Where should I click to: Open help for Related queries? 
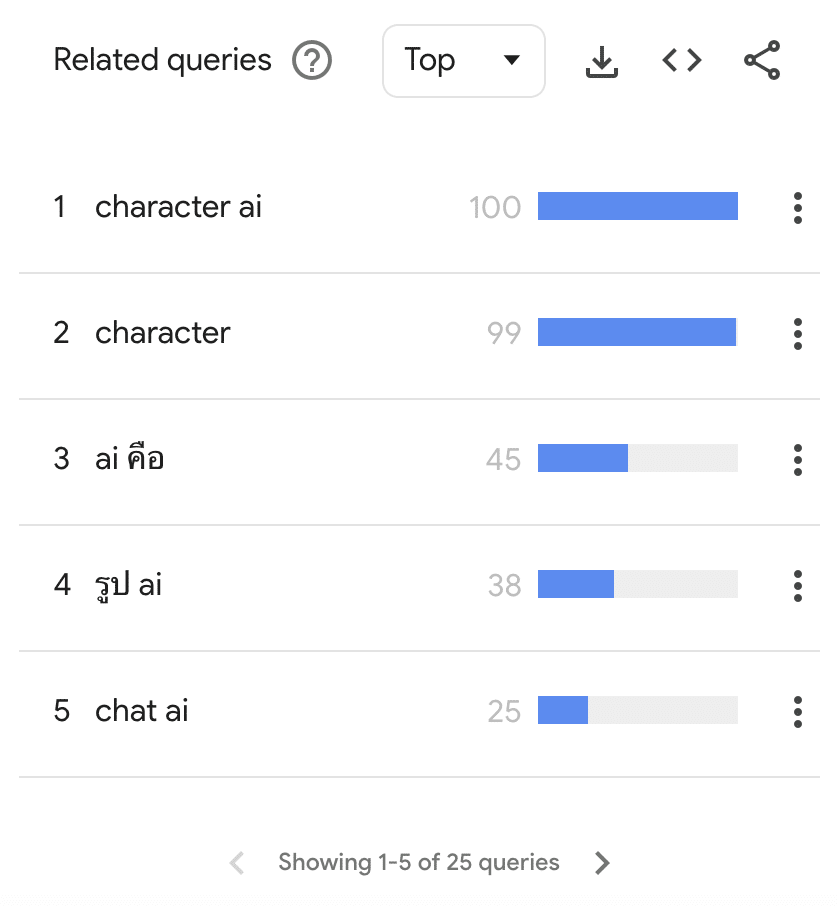coord(312,60)
